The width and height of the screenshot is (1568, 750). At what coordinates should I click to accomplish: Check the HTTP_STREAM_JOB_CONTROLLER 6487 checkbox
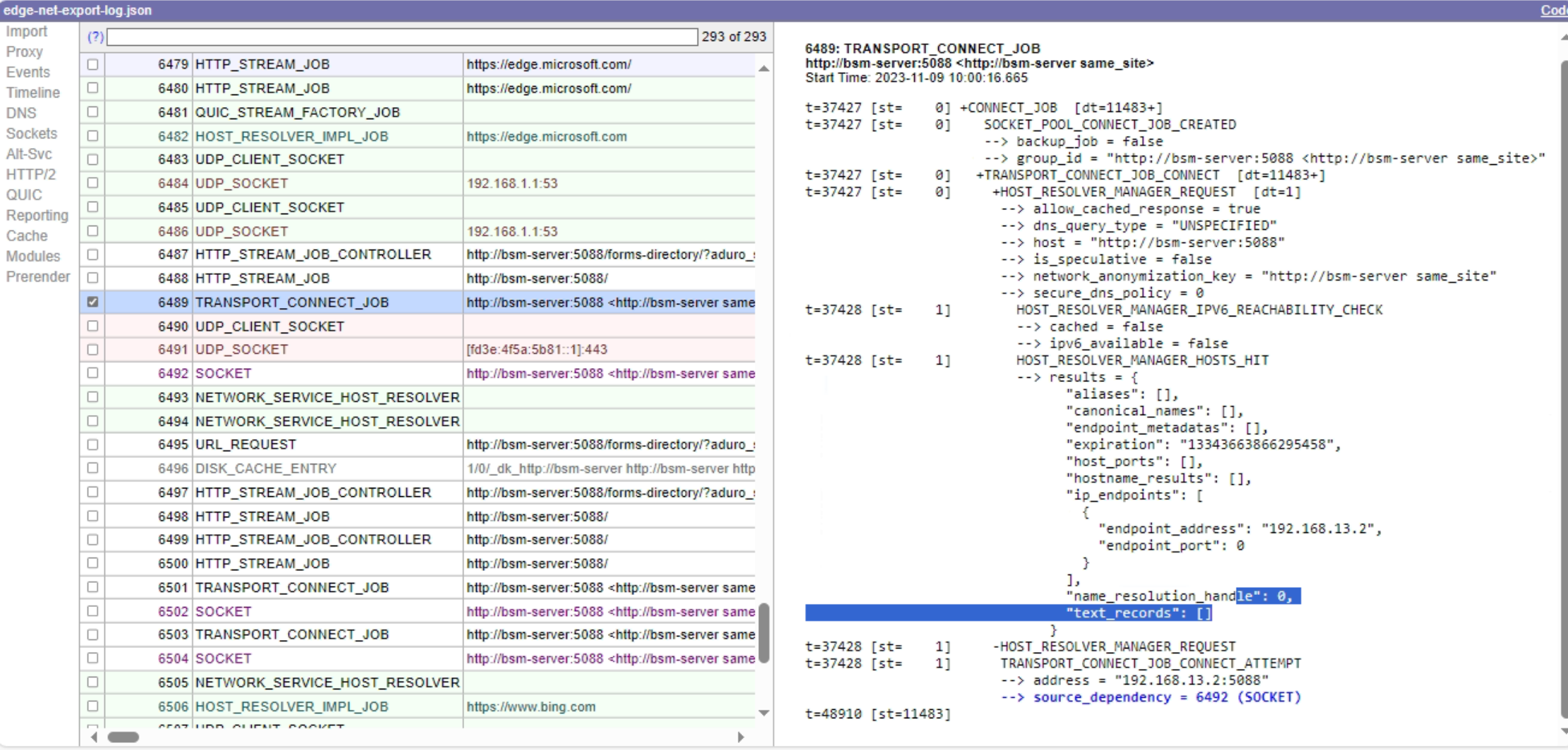click(x=92, y=254)
